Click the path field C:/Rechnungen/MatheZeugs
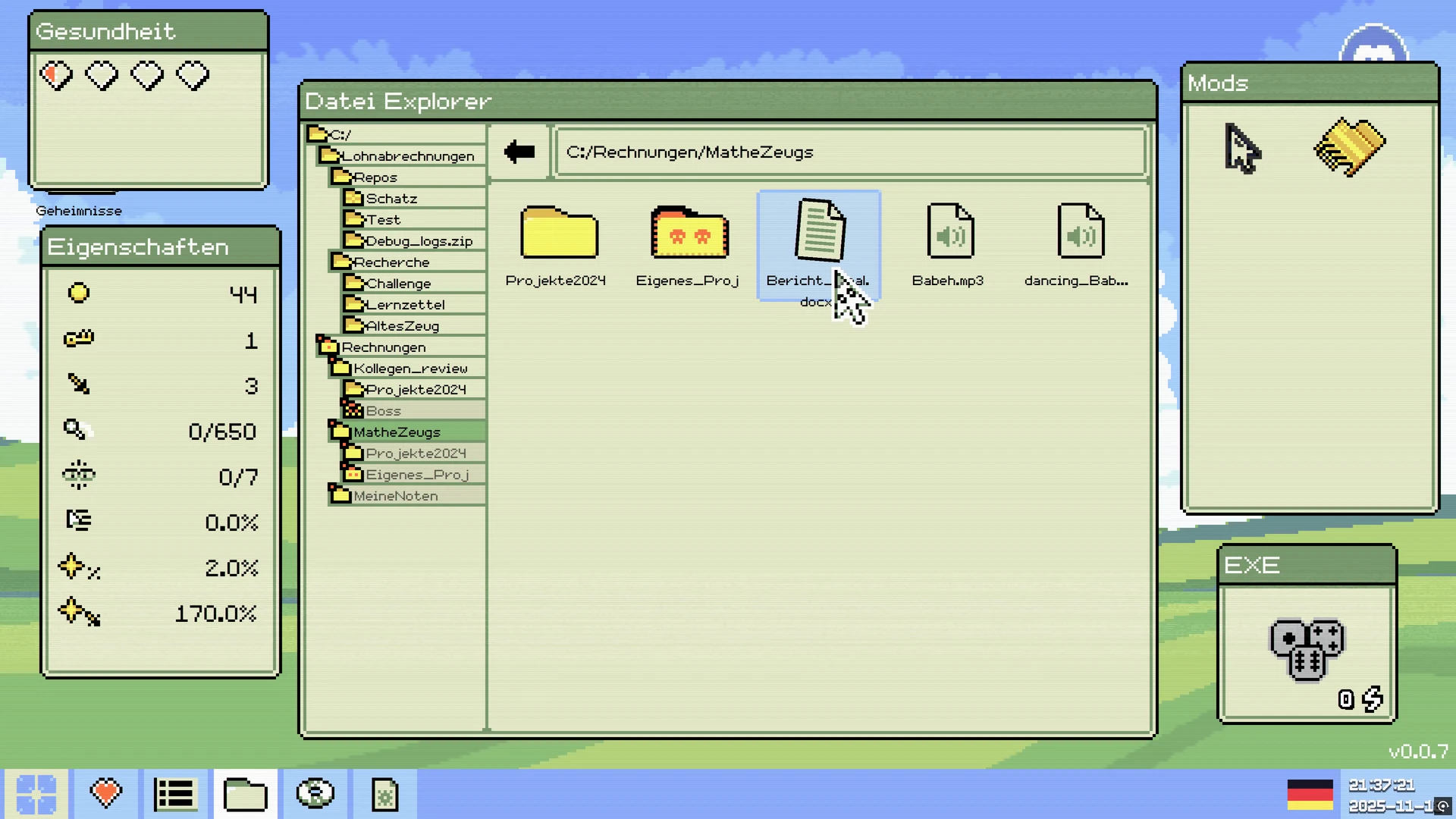 click(x=849, y=152)
